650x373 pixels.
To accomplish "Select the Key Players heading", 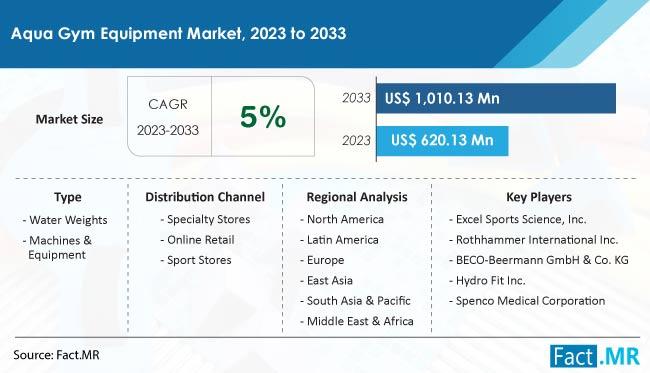I will (538, 197).
